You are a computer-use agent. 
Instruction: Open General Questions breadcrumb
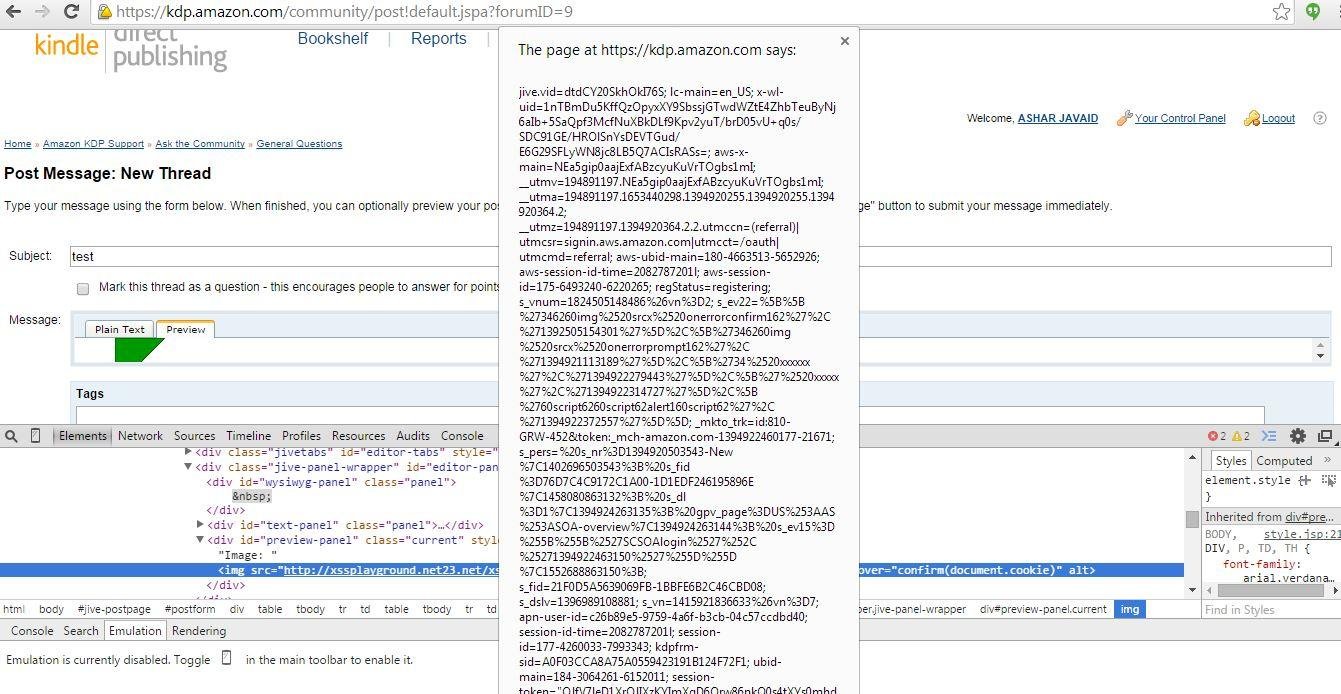tap(299, 144)
